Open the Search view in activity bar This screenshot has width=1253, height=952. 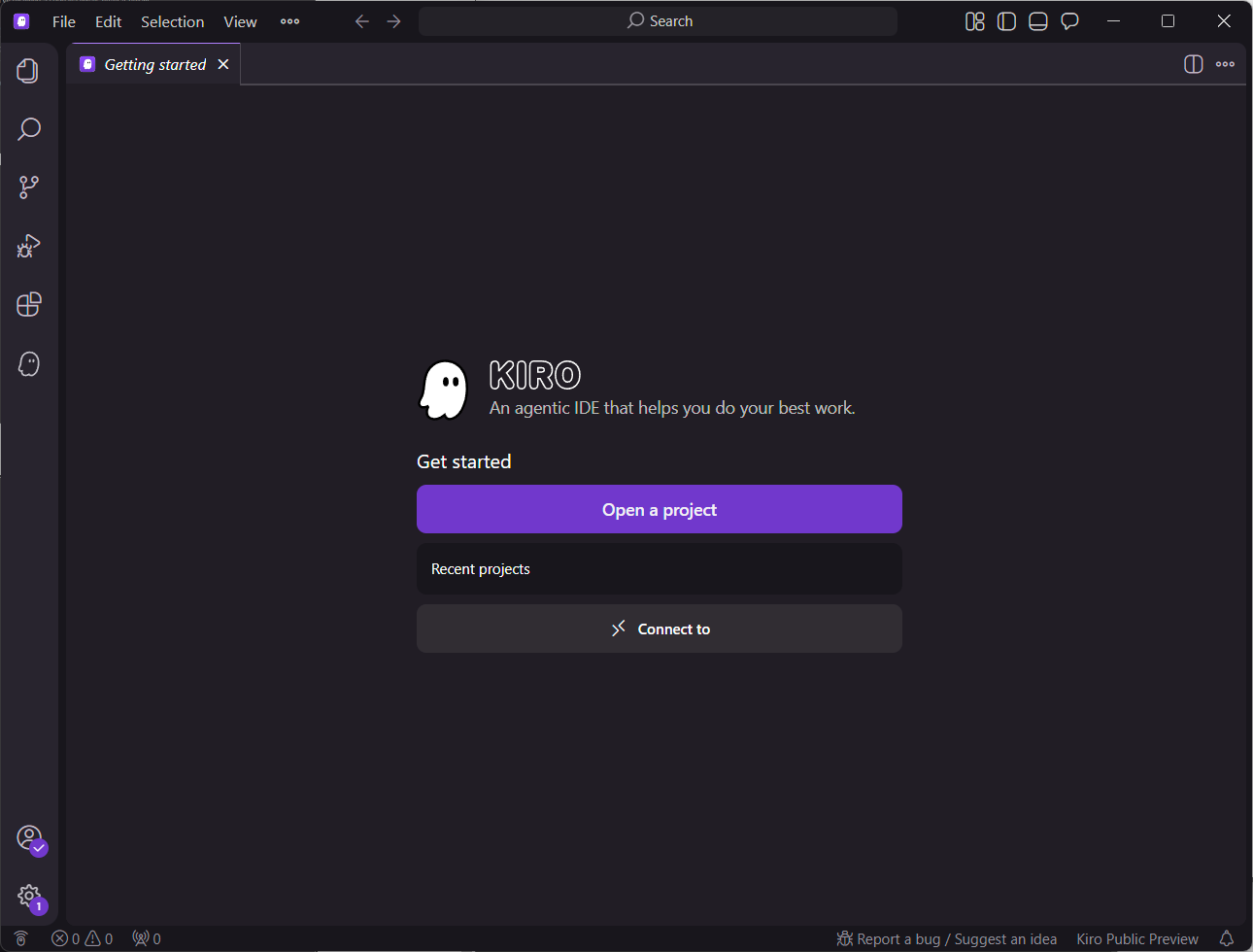click(x=28, y=129)
